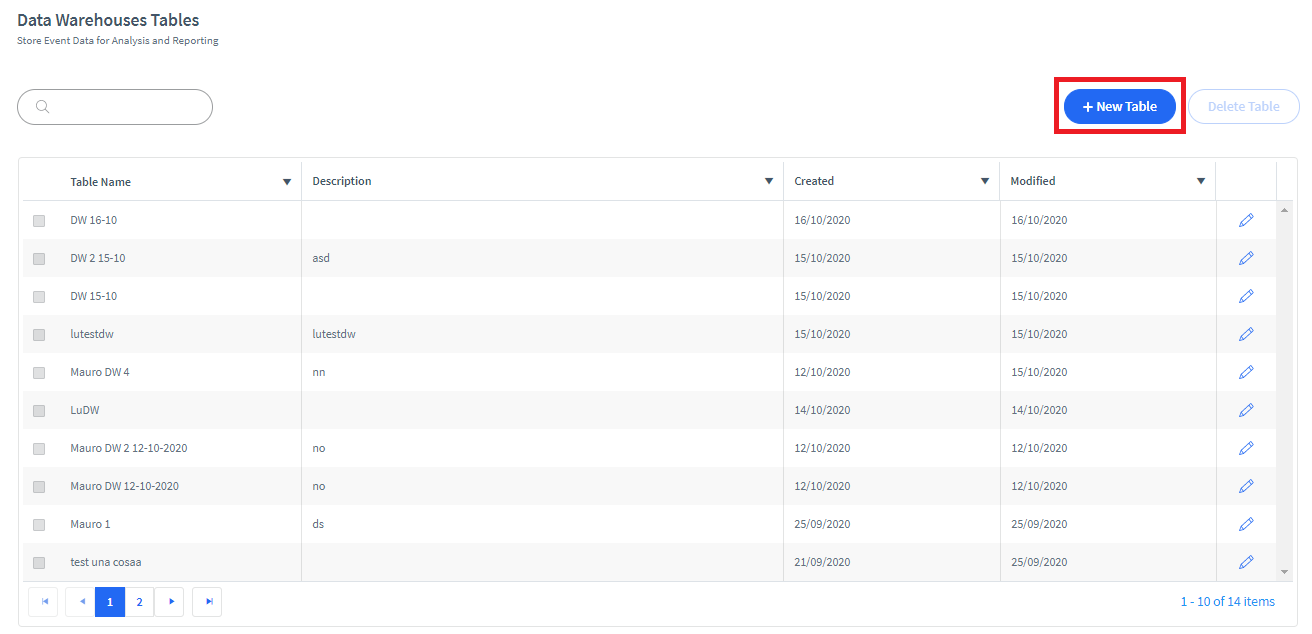Edit LuDW table using pencil icon
This screenshot has height=634, width=1312.
[x=1246, y=410]
